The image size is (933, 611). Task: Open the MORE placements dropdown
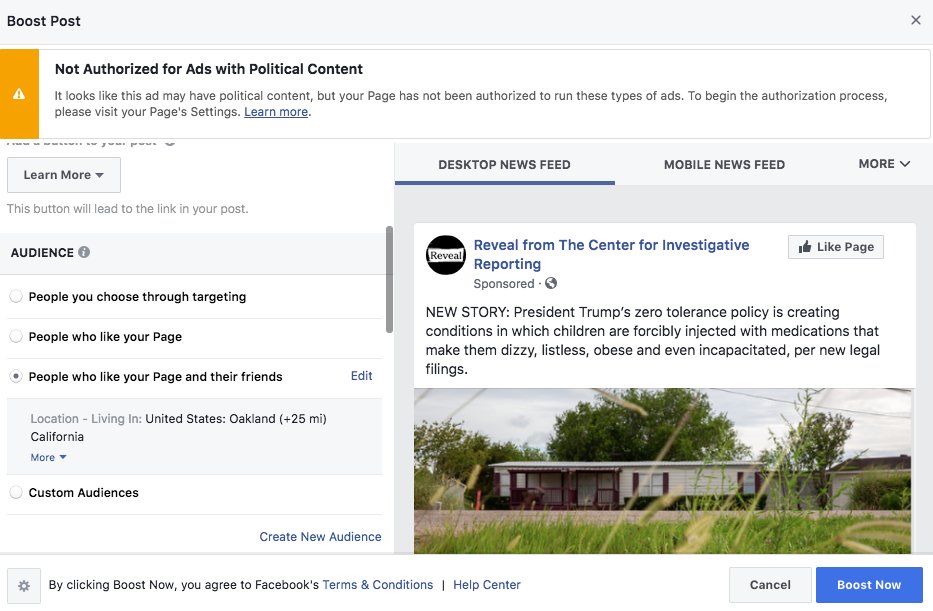point(884,164)
